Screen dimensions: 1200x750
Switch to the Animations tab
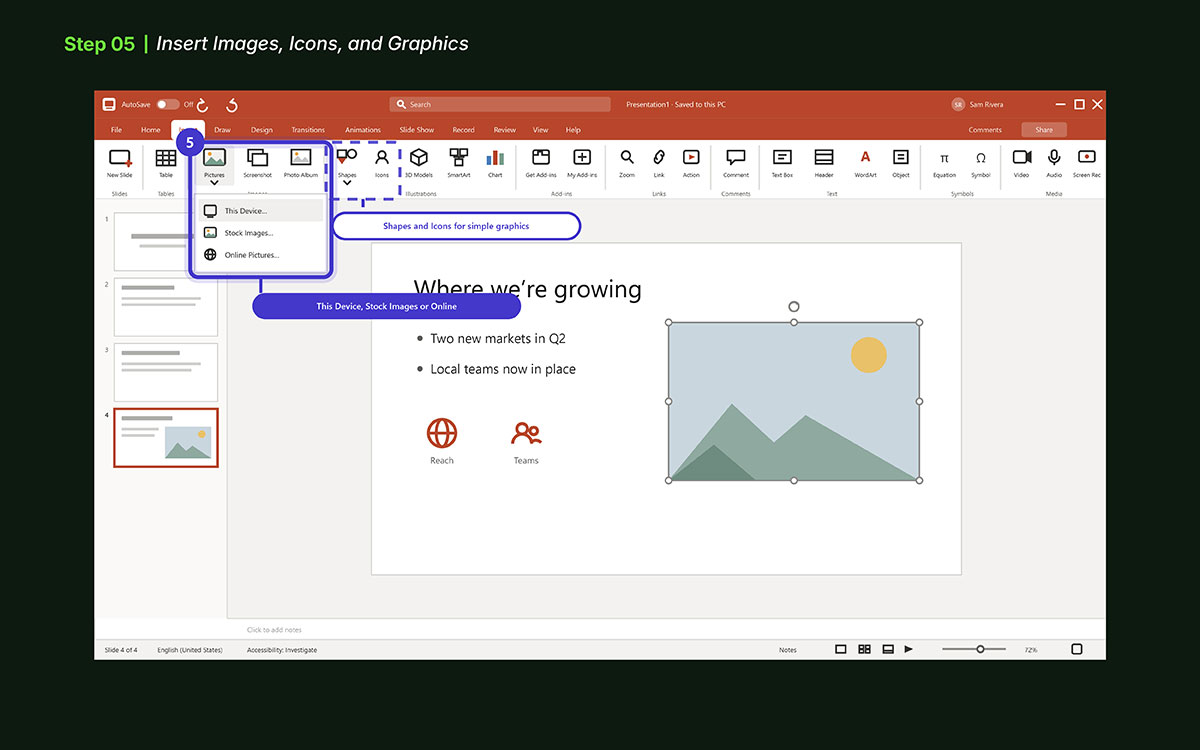pyautogui.click(x=363, y=130)
